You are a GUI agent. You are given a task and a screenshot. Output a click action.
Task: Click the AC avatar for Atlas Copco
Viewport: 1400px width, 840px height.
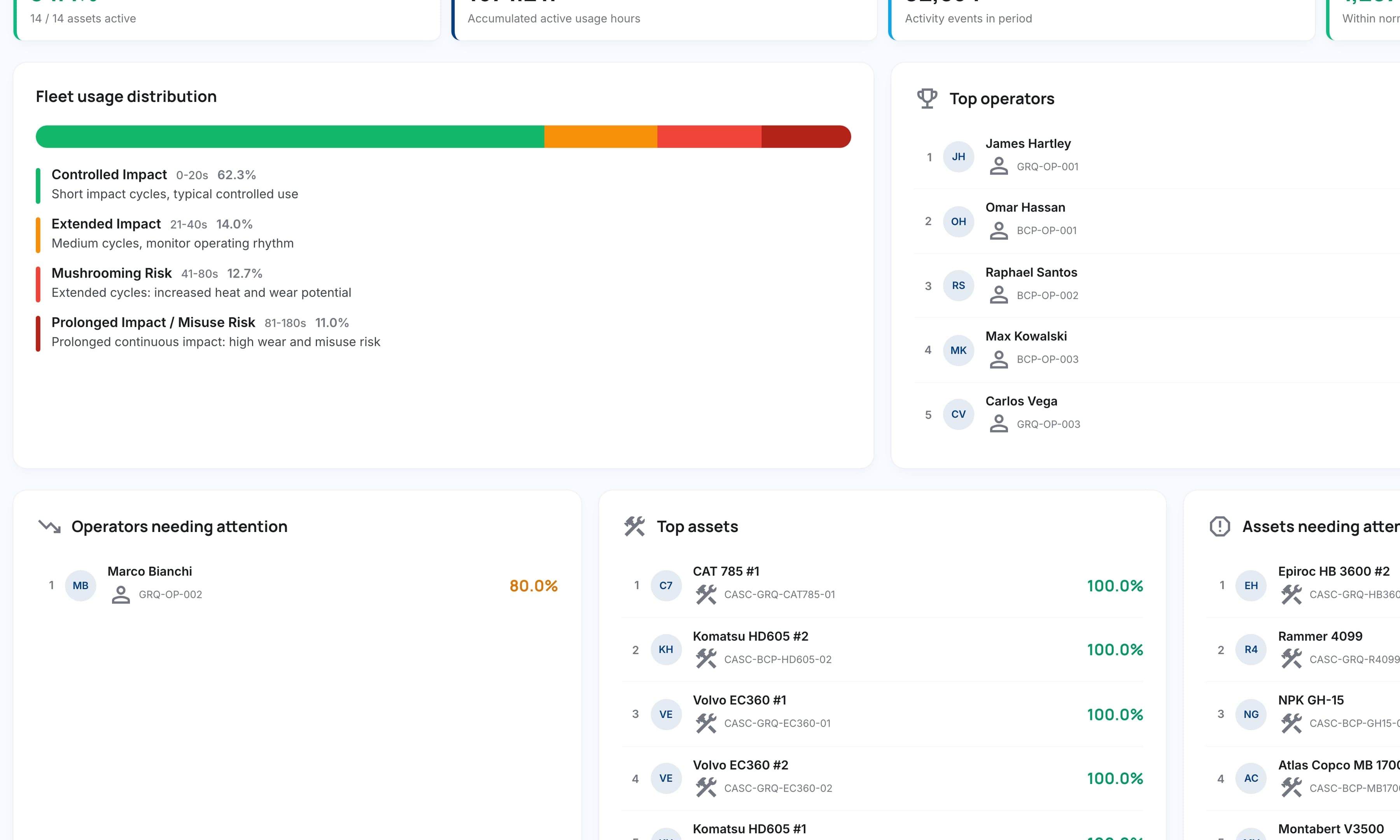[1251, 778]
